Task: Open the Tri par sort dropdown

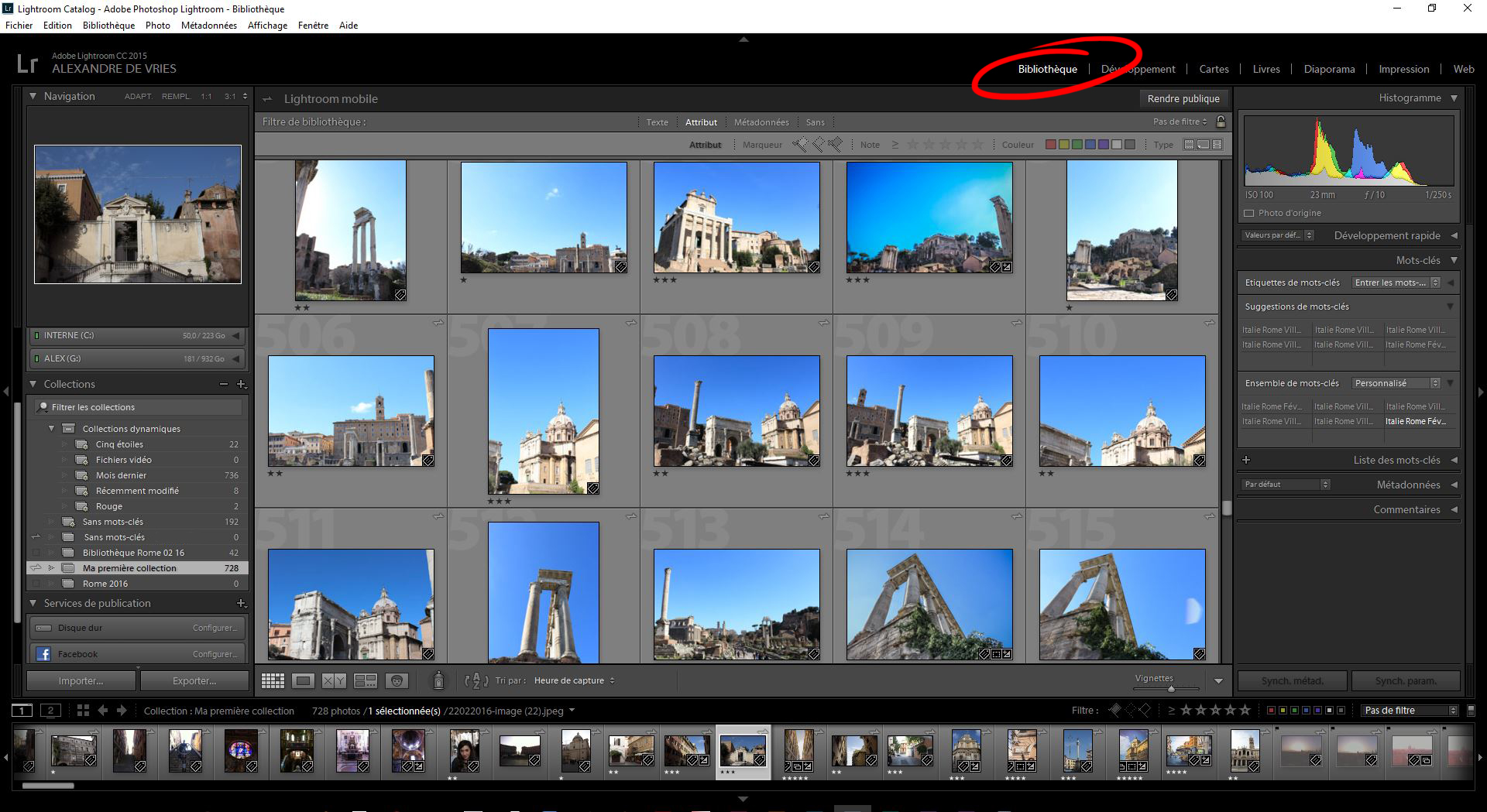Action: (574, 681)
